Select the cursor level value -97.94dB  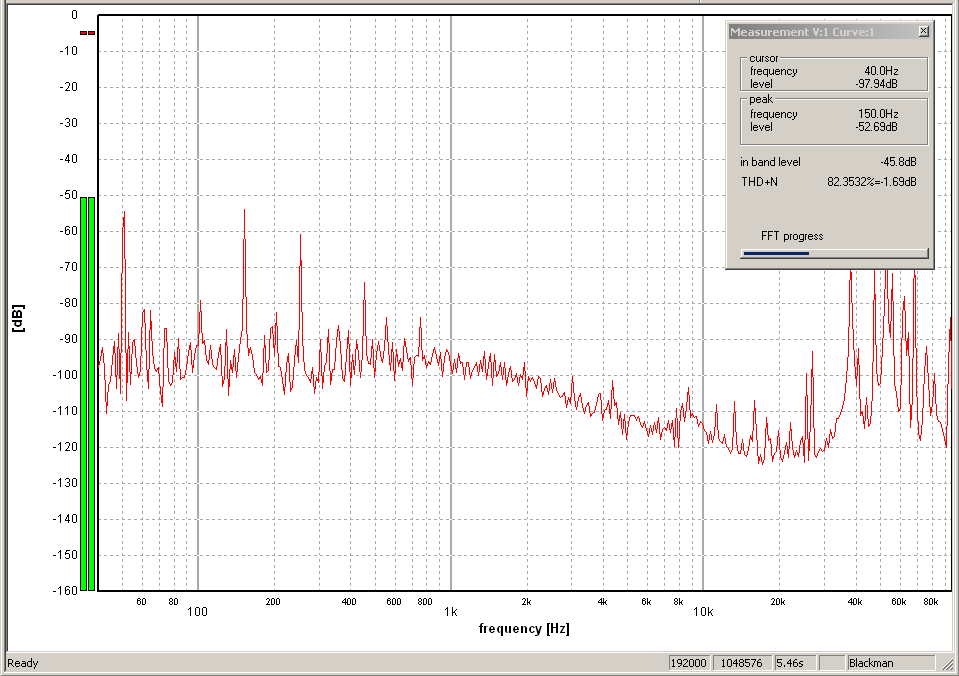tap(876, 85)
